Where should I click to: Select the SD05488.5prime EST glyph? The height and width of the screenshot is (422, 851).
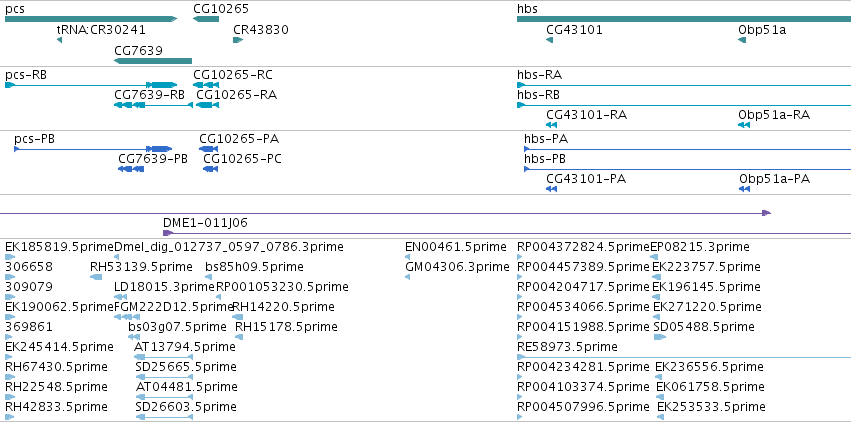click(659, 337)
